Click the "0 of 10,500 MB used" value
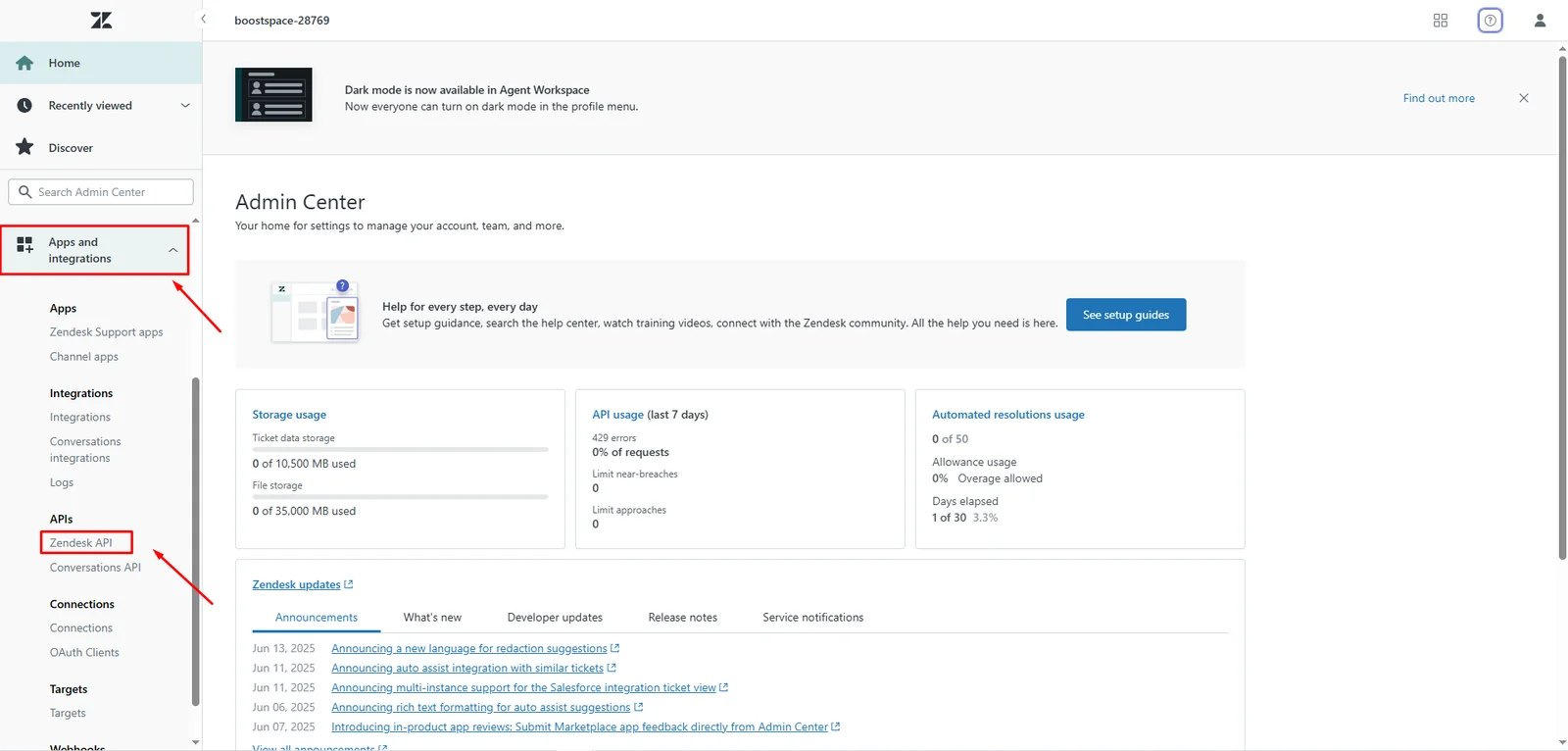The image size is (1568, 751). 304,464
